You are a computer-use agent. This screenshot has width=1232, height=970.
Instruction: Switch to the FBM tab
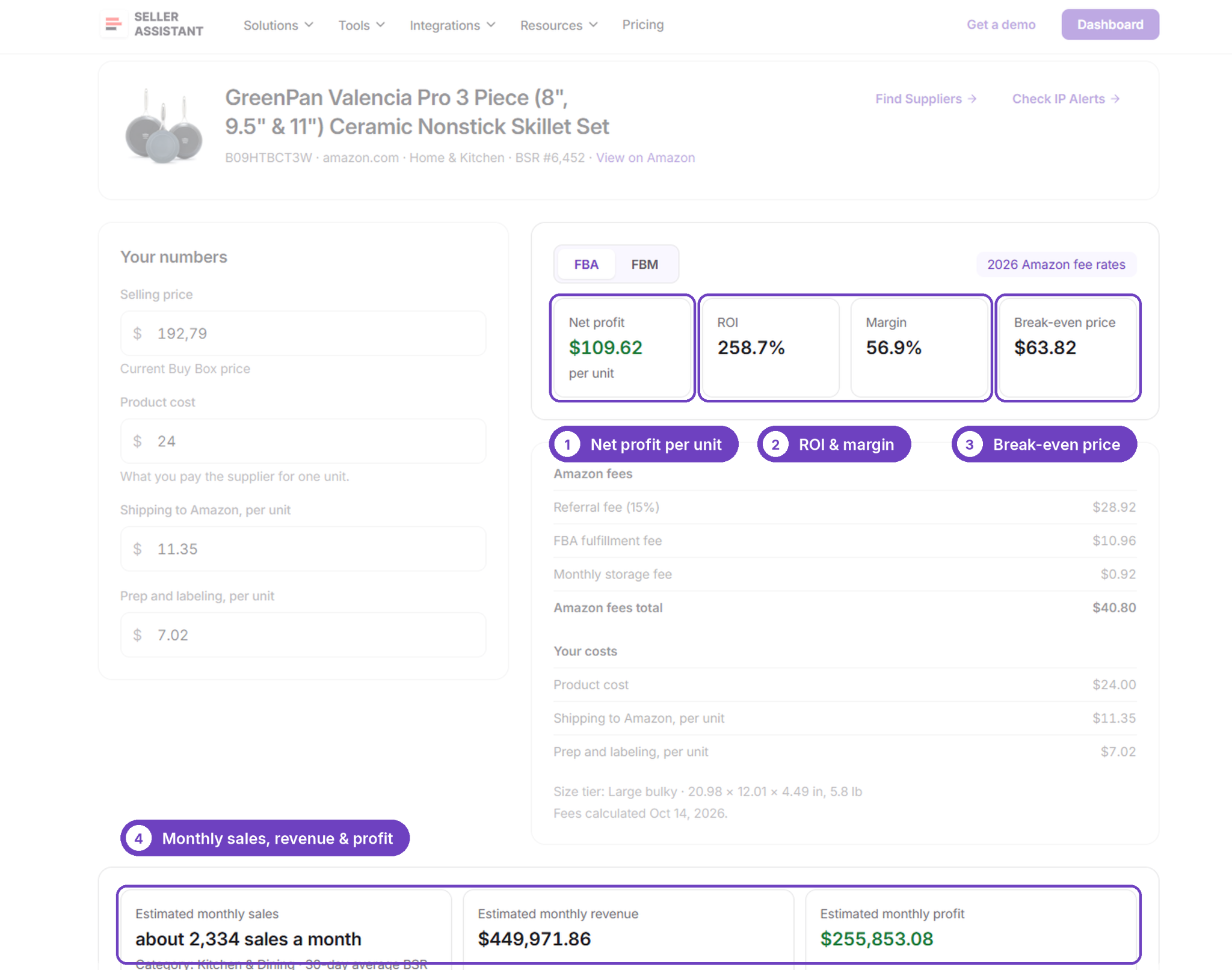pyautogui.click(x=644, y=265)
